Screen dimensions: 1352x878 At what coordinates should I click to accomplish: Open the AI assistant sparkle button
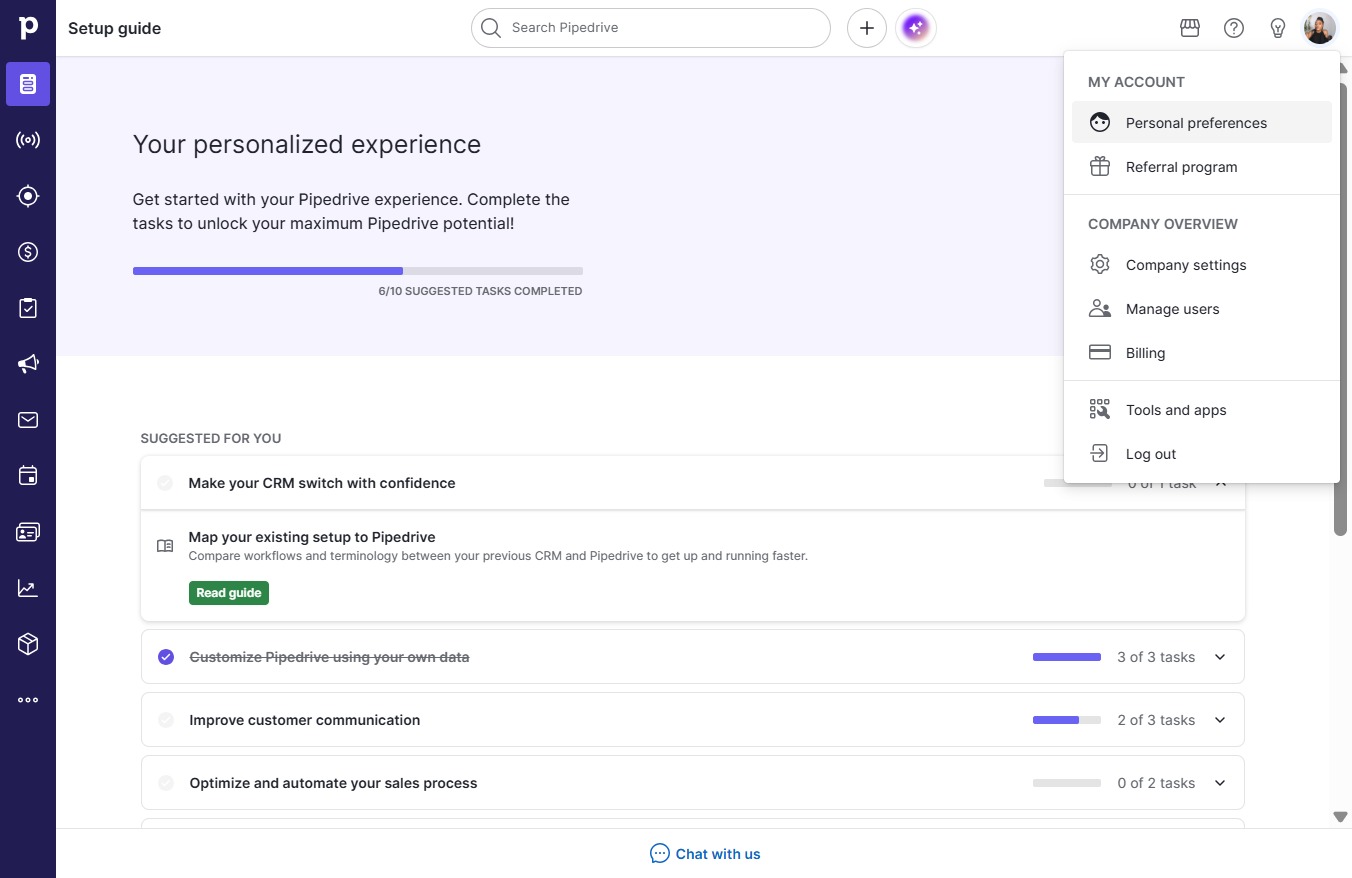tap(916, 28)
